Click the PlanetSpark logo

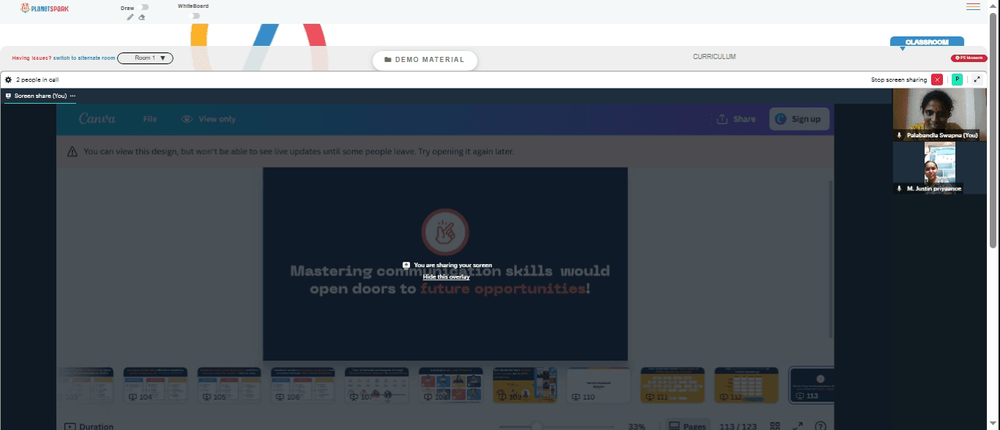coord(45,8)
